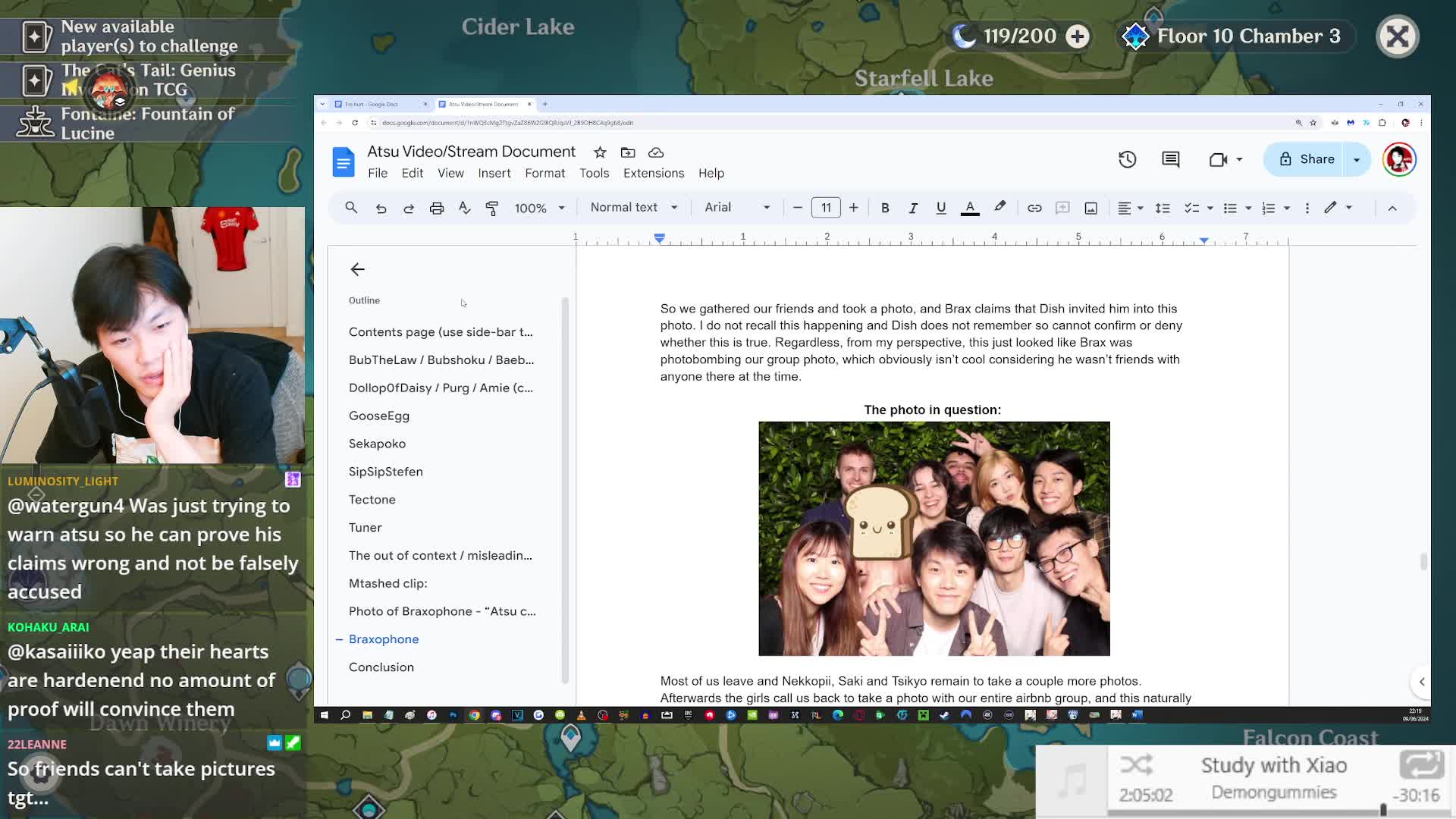Print the document
Viewport: 1456px width, 819px height.
point(437,208)
